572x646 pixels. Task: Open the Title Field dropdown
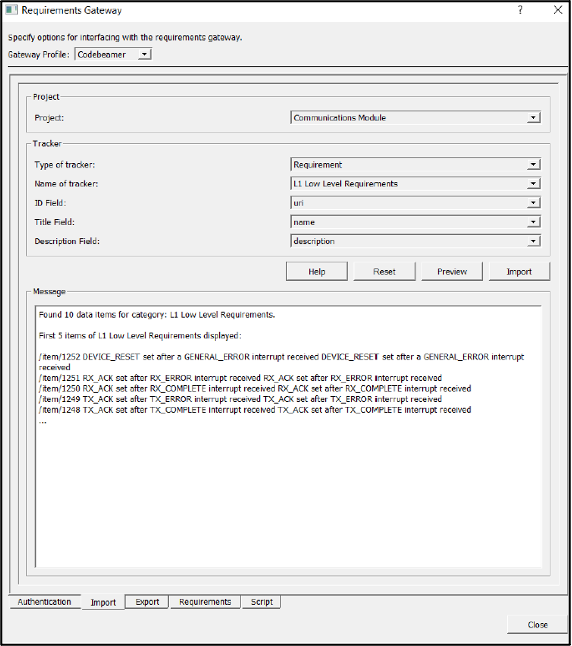pyautogui.click(x=415, y=222)
